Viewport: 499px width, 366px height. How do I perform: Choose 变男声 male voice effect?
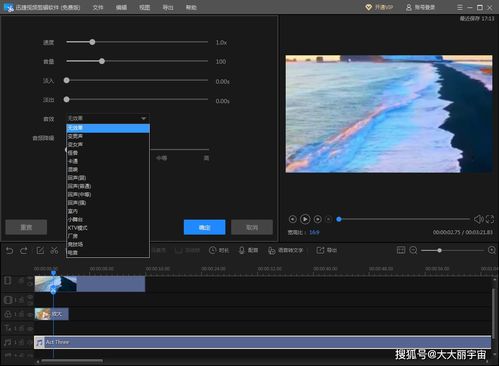(108, 136)
